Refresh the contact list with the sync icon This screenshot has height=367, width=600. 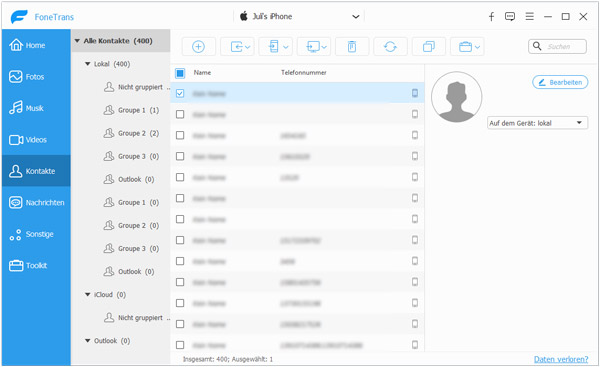point(390,47)
